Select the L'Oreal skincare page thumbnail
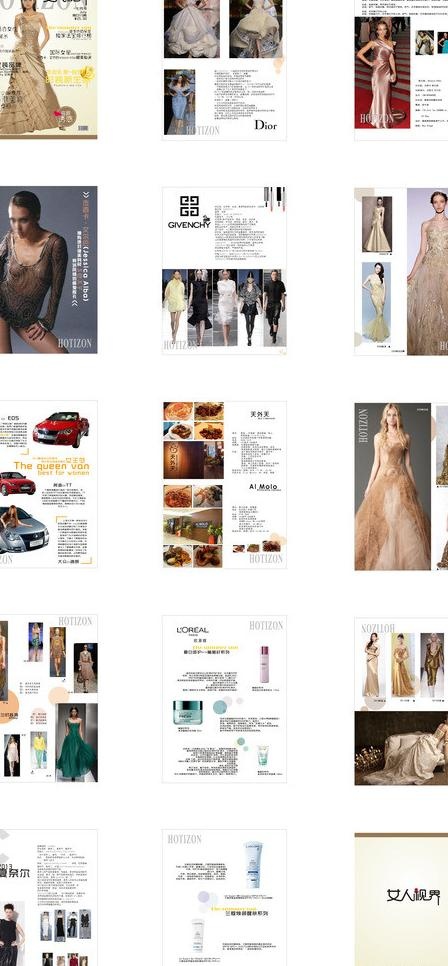This screenshot has height=966, width=448. (x=224, y=699)
